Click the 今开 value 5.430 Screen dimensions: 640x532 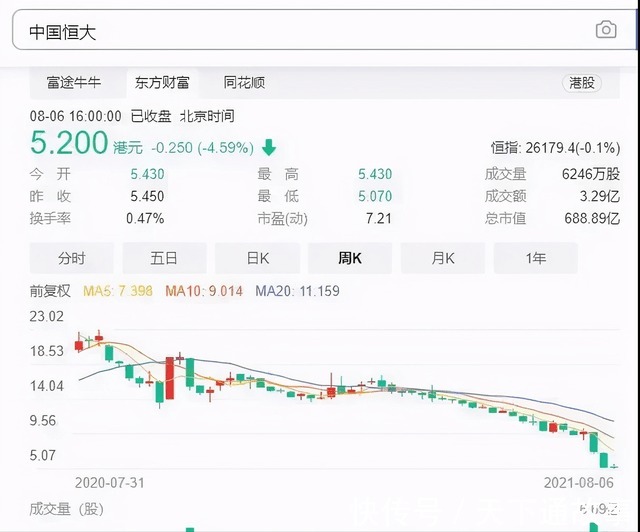click(147, 174)
